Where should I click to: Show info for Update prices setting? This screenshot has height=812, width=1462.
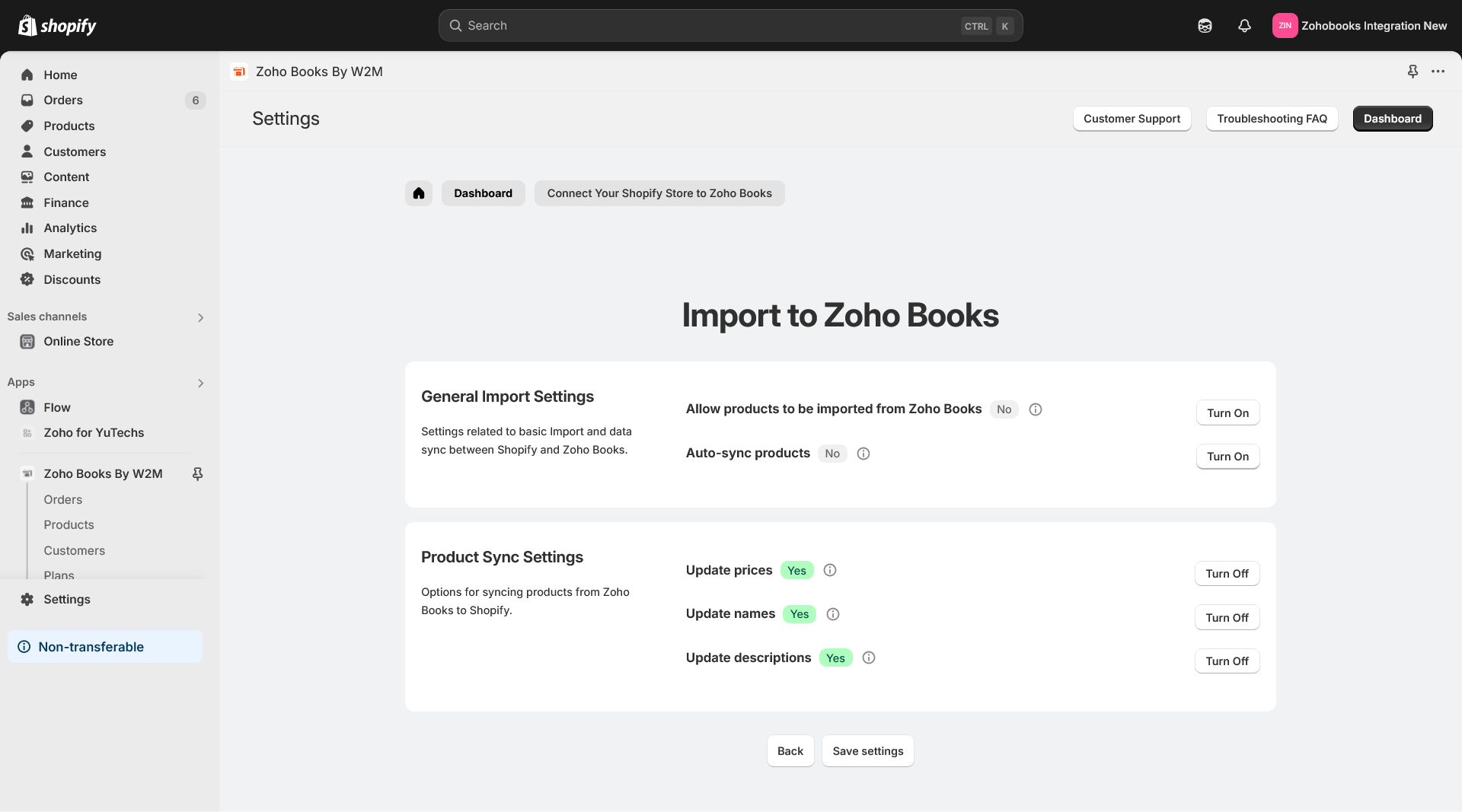tap(830, 570)
